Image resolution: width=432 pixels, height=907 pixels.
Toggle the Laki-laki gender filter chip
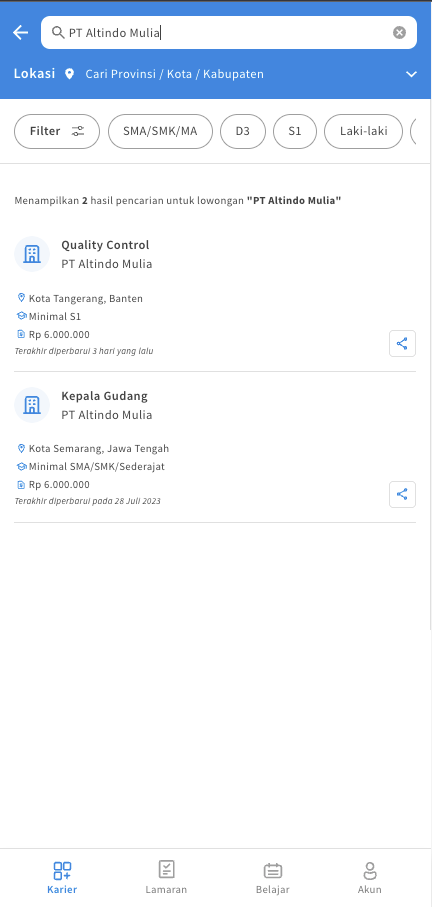coord(363,131)
